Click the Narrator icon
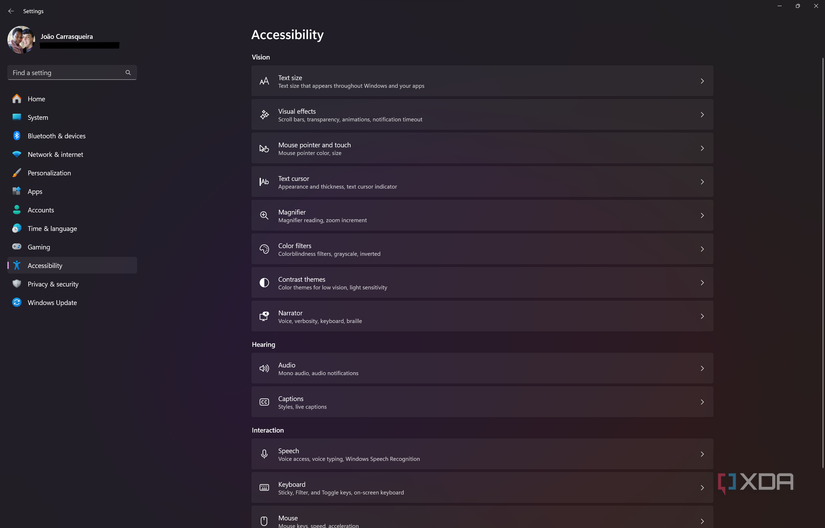This screenshot has height=528, width=825. (264, 316)
